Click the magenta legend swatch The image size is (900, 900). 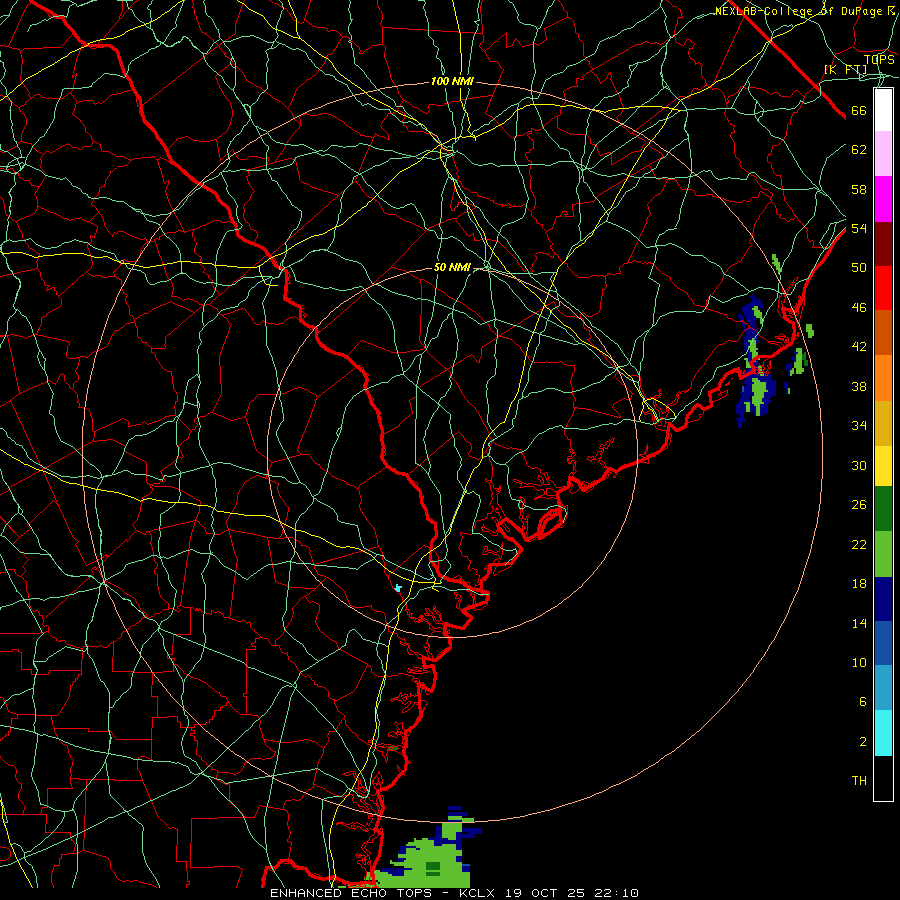pyautogui.click(x=883, y=199)
